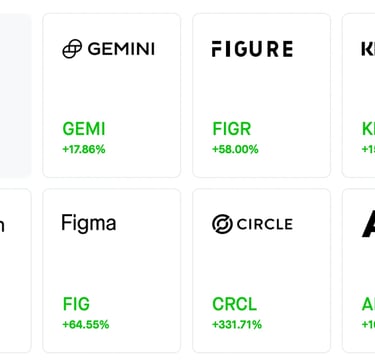
Task: Open the FIGR ticker link
Action: click(232, 129)
